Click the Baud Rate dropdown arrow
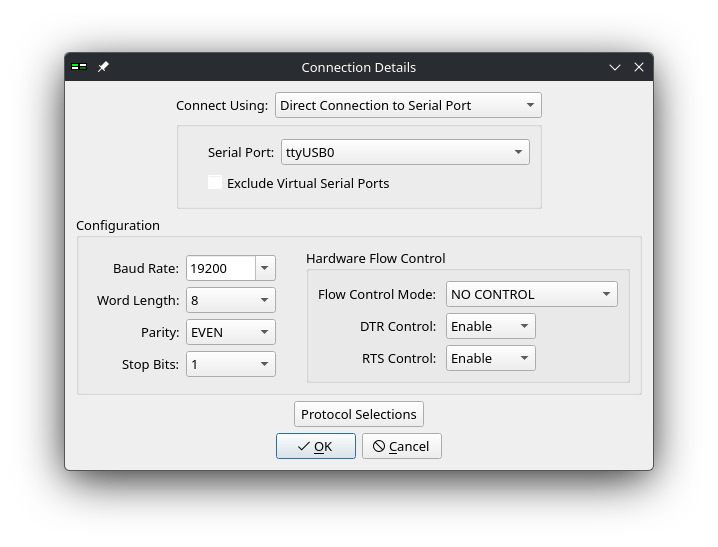This screenshot has width=718, height=547. (x=265, y=268)
